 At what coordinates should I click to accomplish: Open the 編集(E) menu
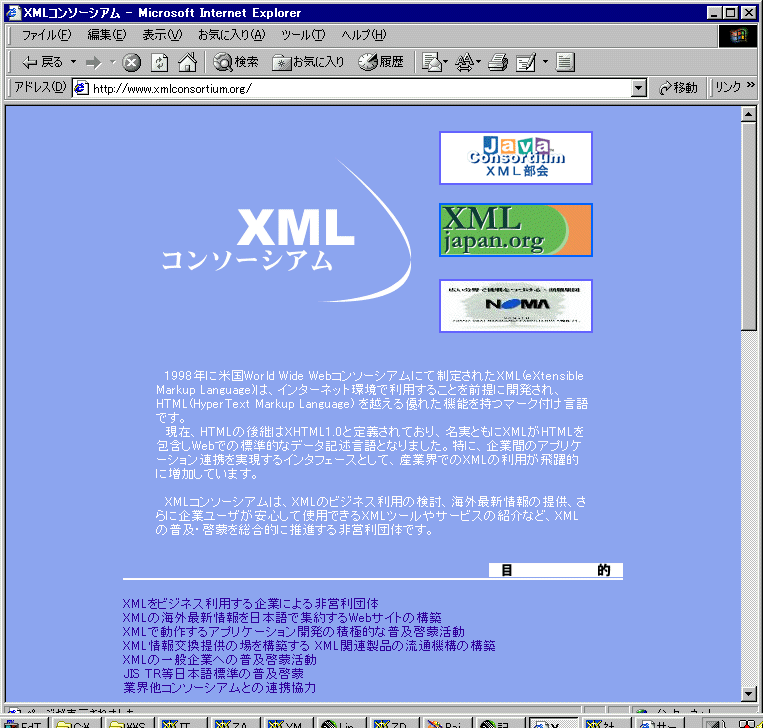point(107,35)
